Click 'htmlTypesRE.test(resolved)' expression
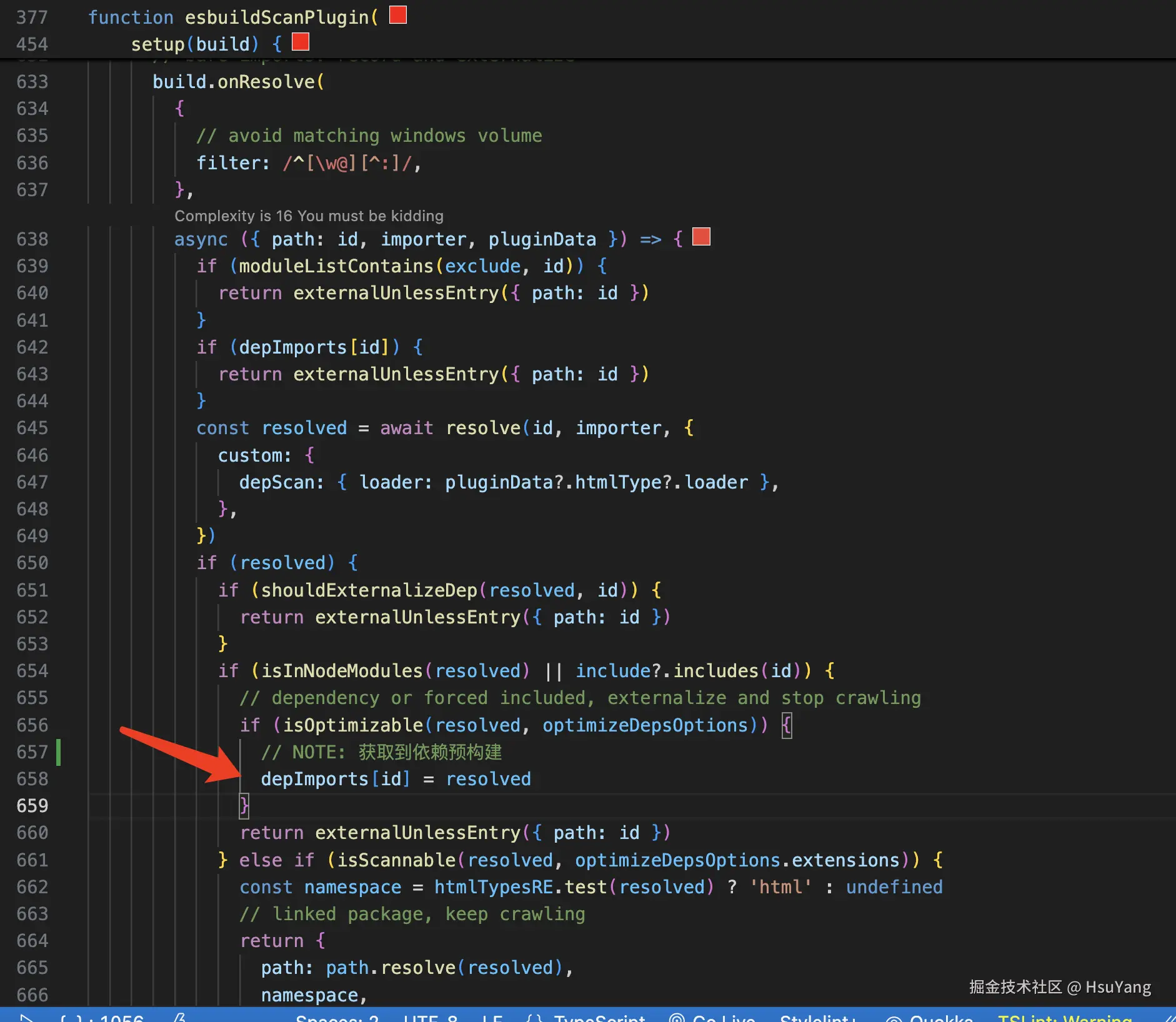The image size is (1176, 1022). [x=574, y=887]
